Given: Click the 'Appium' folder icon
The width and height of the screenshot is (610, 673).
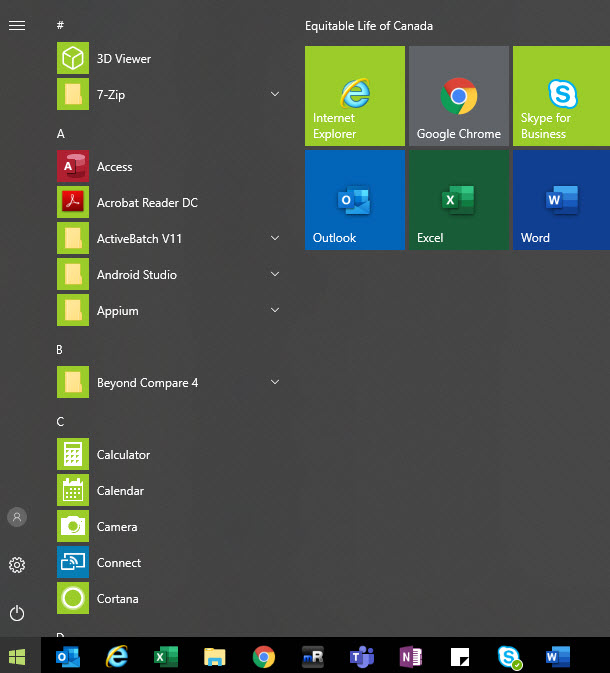Looking at the screenshot, I should pos(73,310).
